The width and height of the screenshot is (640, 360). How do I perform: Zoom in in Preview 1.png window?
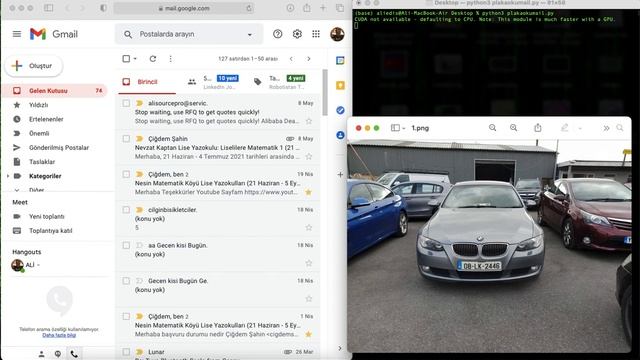(x=513, y=128)
